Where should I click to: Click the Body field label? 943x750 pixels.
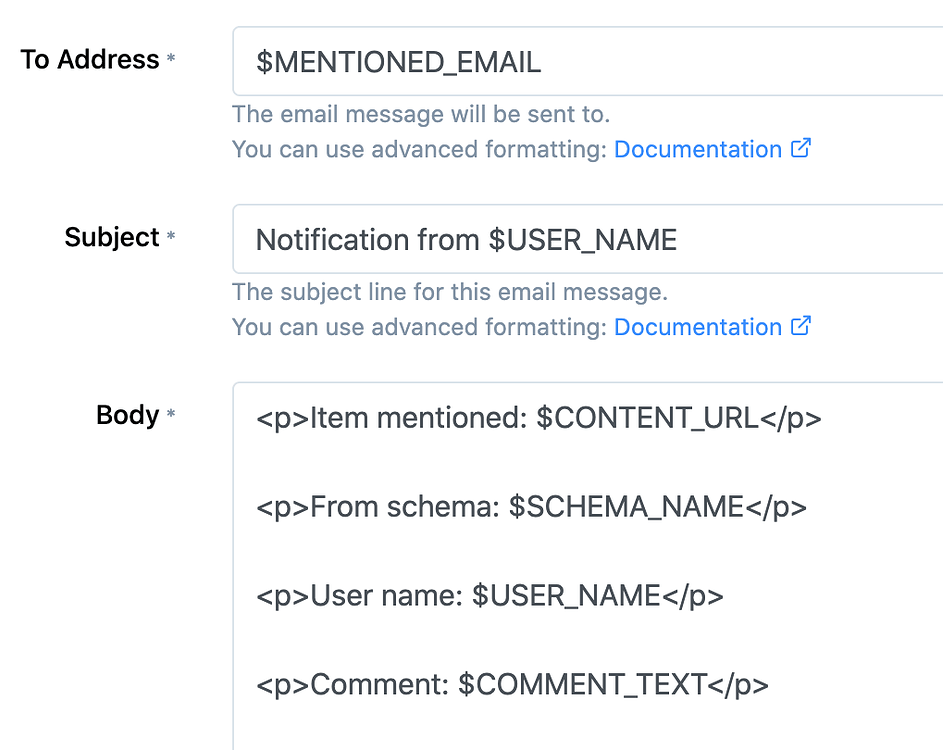pyautogui.click(x=127, y=414)
